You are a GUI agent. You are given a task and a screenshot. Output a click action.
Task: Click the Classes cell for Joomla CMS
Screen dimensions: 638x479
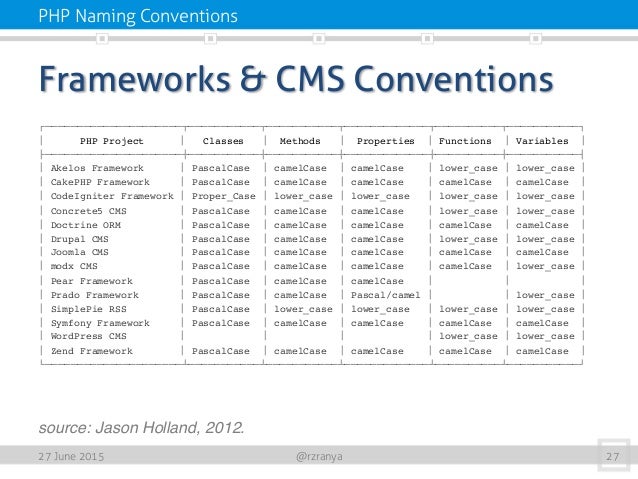221,252
